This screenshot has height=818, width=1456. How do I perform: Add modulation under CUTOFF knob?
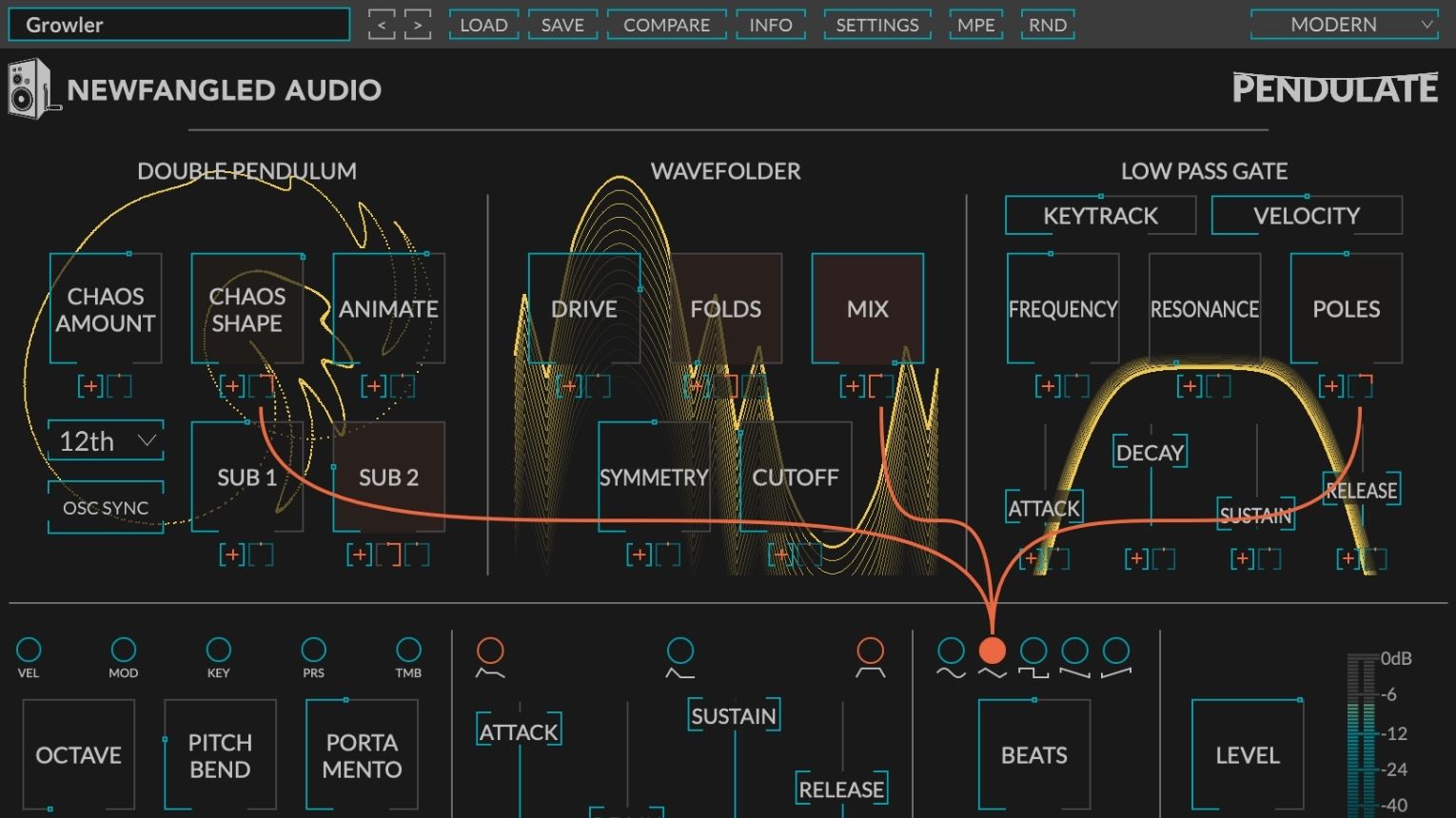click(780, 555)
